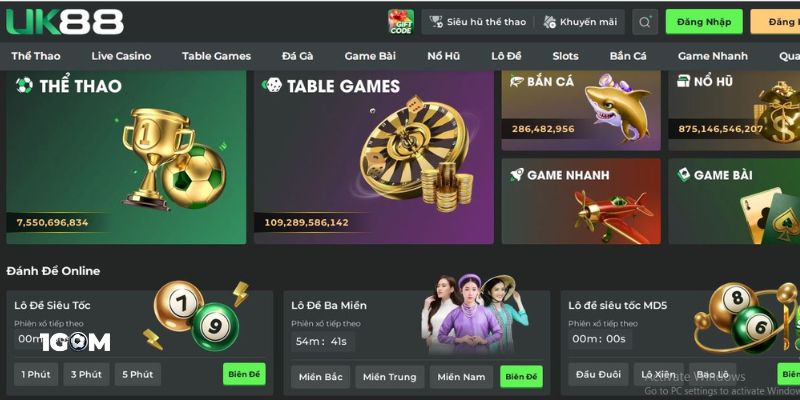The image size is (800, 400).
Task: Click the soccer ball icon next to THỂ THAO
Action: (24, 85)
